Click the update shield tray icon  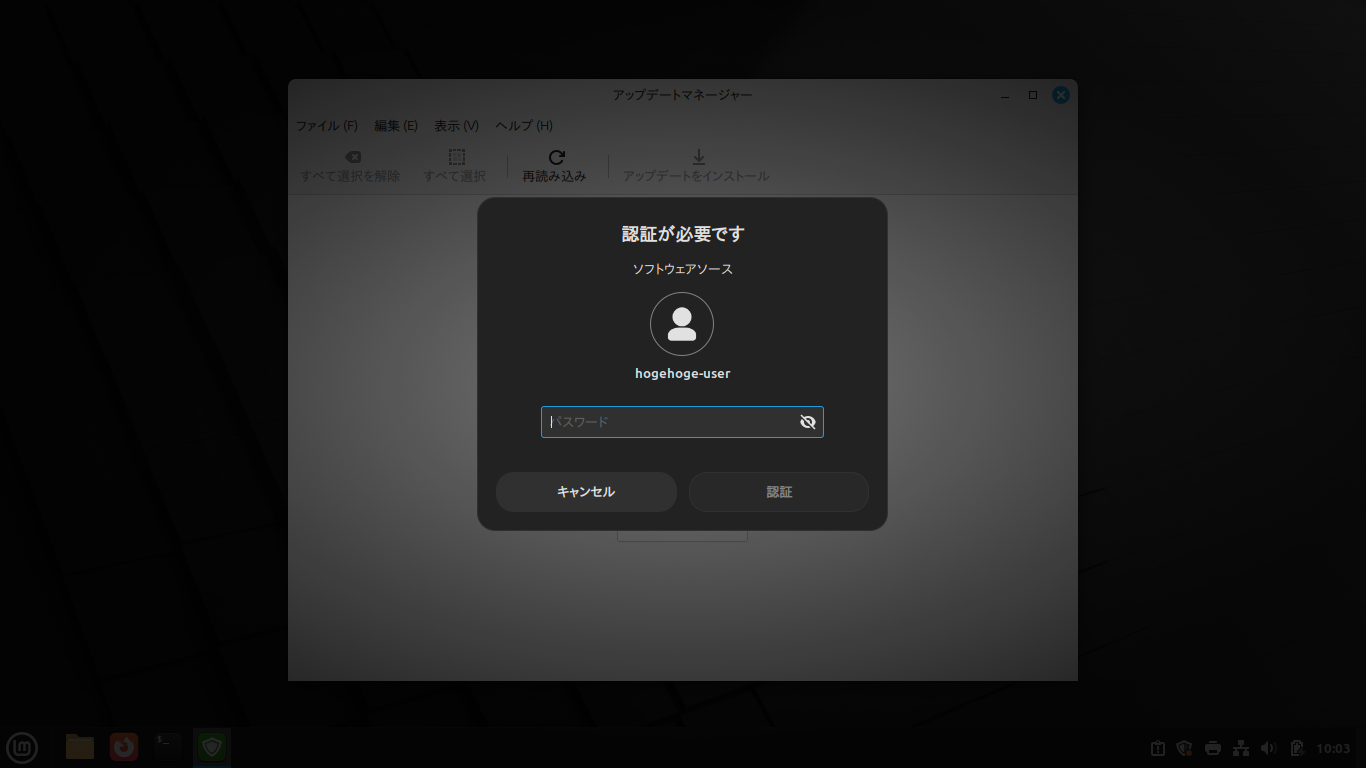tap(1185, 748)
